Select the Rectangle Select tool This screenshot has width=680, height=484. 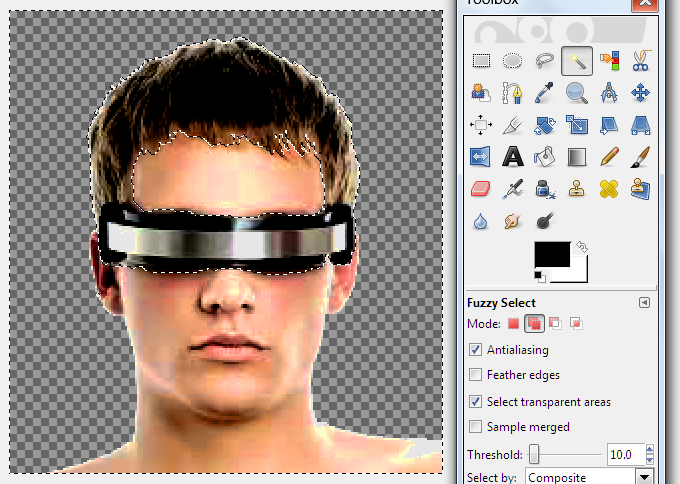pos(481,60)
